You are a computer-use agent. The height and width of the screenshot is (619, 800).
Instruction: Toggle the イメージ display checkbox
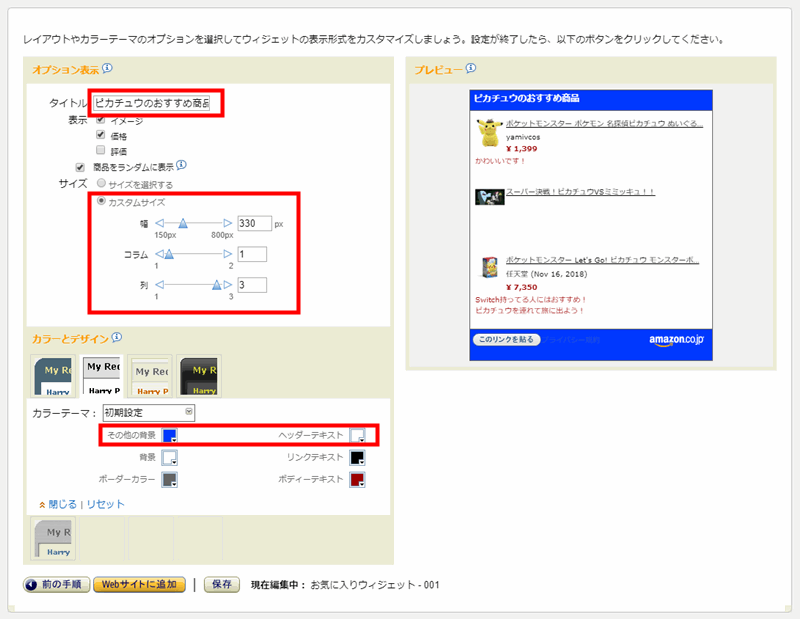tap(101, 120)
